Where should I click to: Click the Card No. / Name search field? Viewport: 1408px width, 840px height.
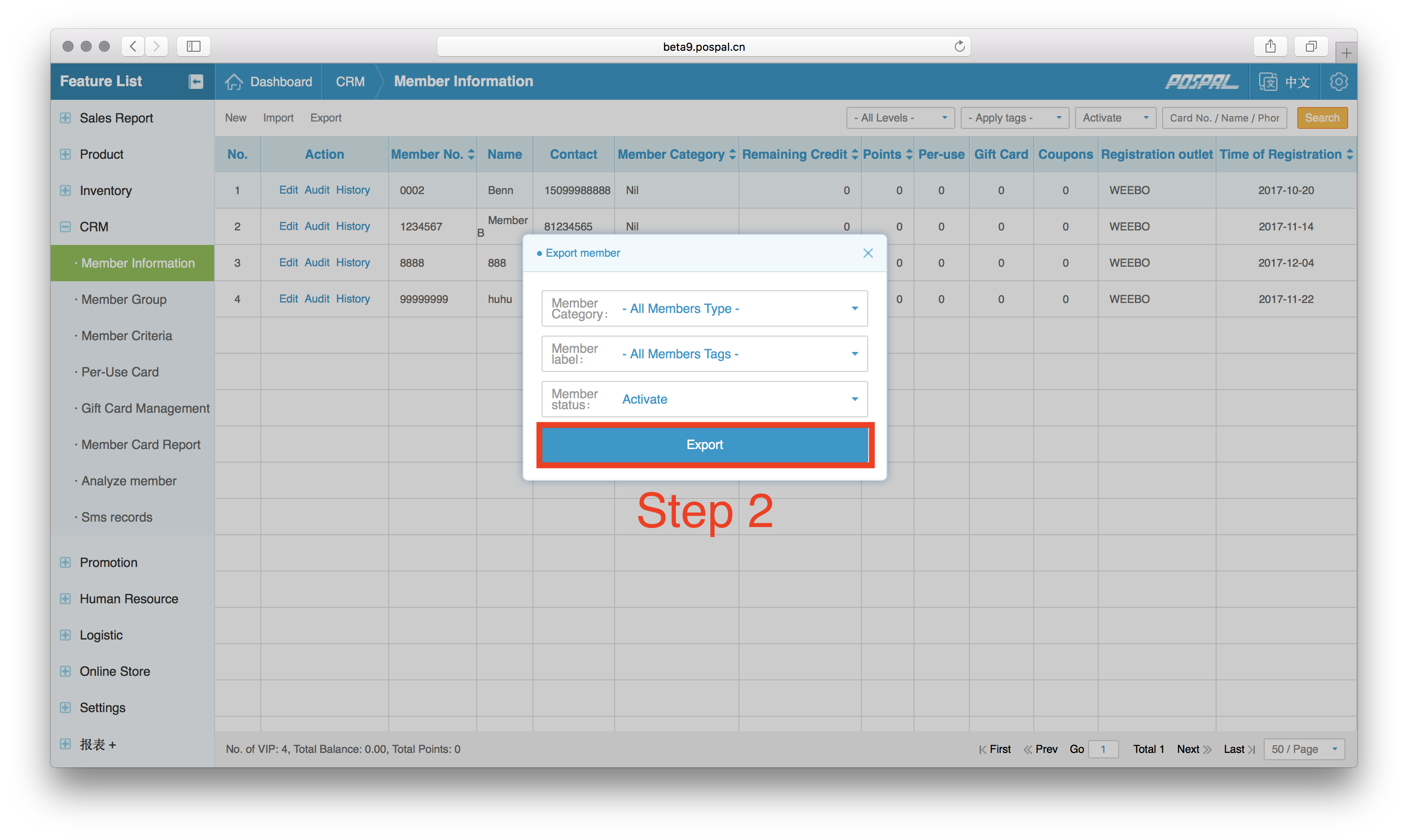pos(1224,118)
